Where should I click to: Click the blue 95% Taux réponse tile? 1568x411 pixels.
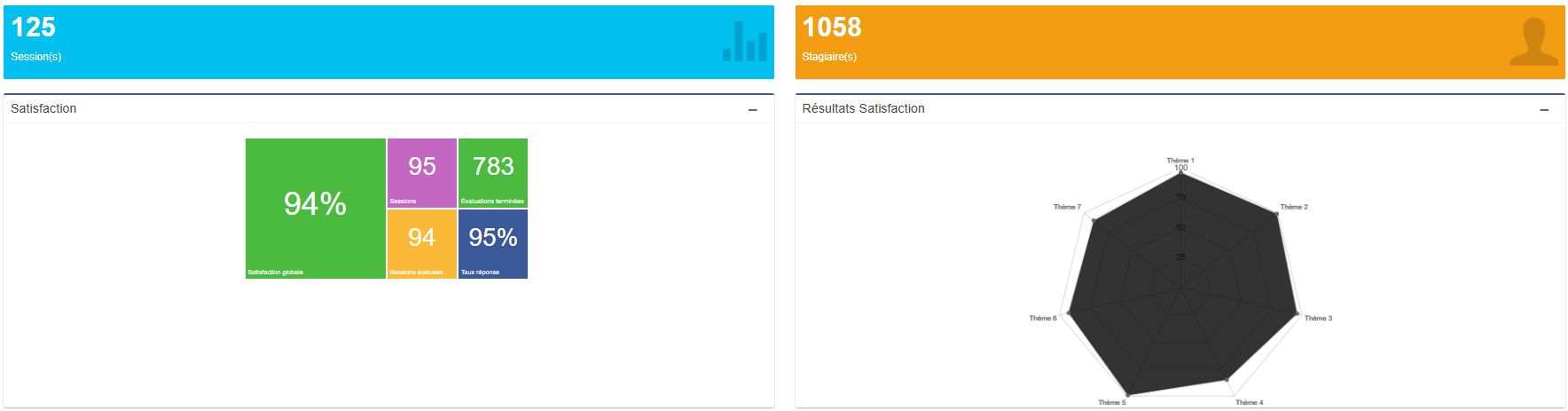493,243
